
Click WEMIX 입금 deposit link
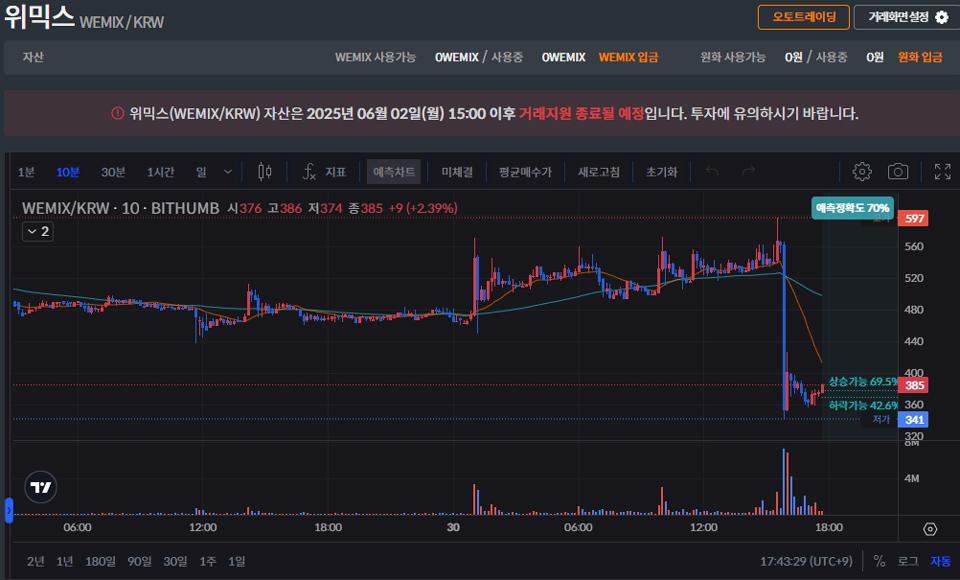pos(628,57)
